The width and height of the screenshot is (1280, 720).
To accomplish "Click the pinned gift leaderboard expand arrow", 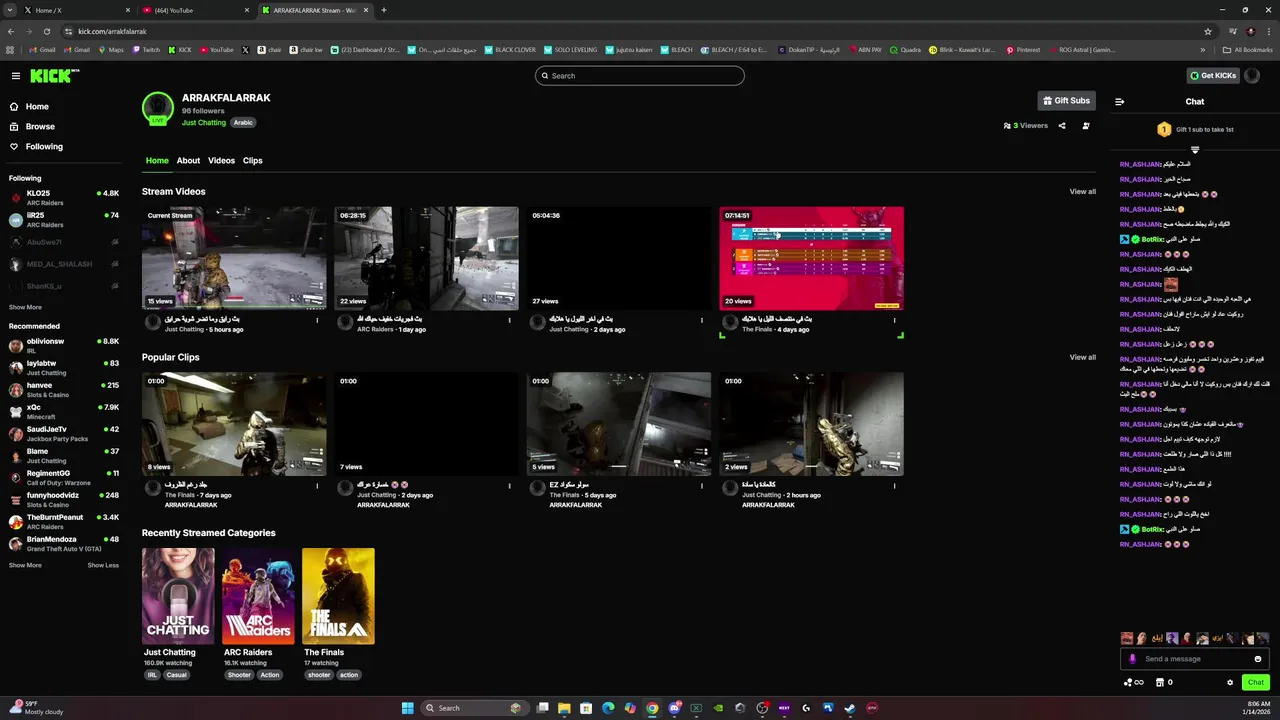I will [x=1194, y=150].
